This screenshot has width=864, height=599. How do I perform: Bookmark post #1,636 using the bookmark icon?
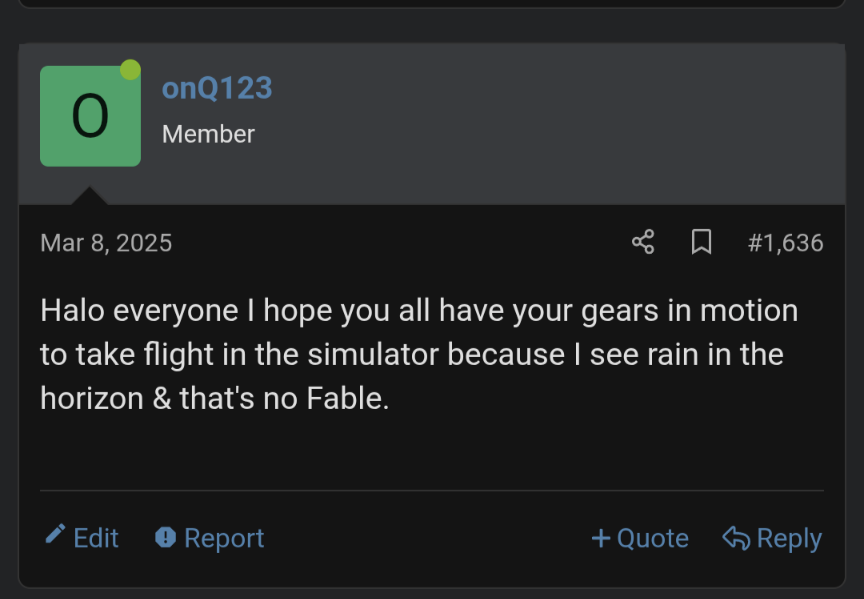click(x=702, y=242)
